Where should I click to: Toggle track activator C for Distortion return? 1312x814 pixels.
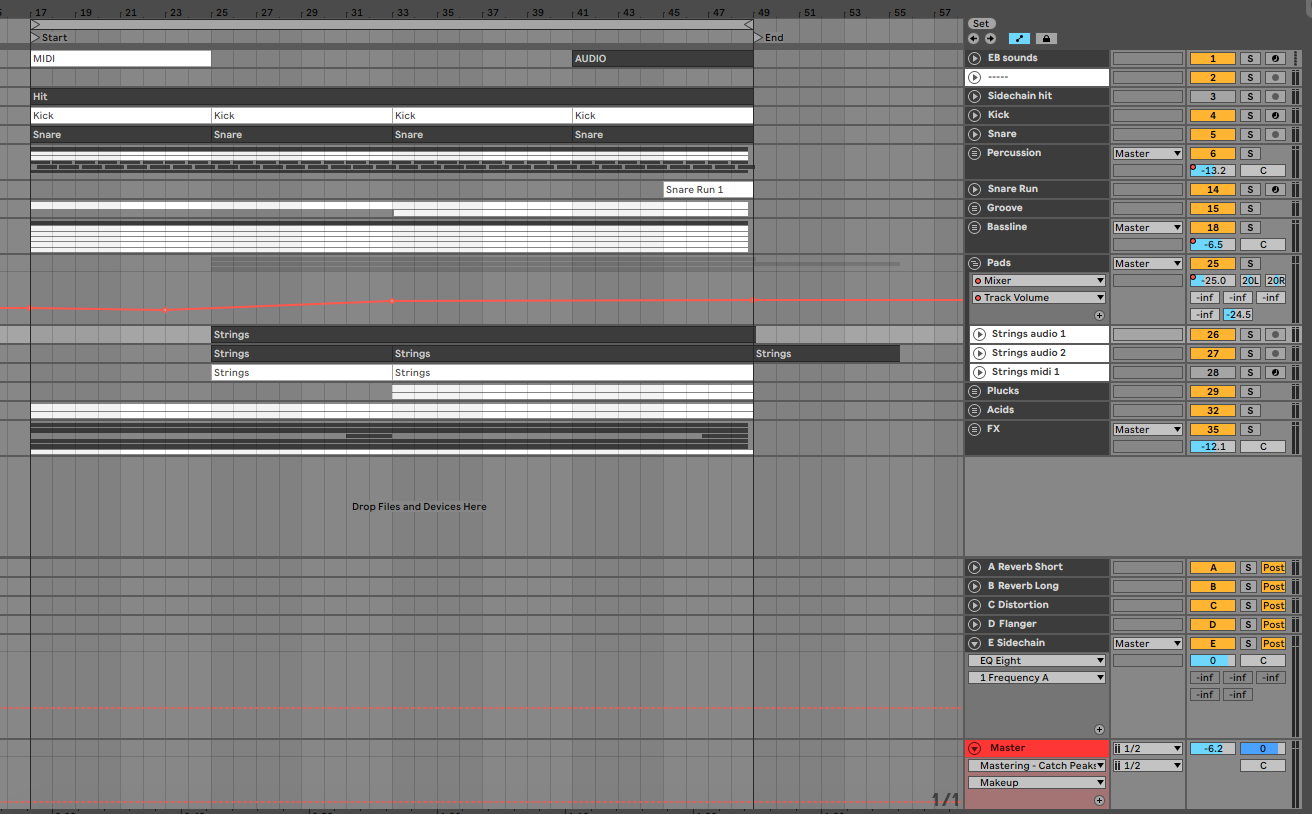pos(1213,605)
